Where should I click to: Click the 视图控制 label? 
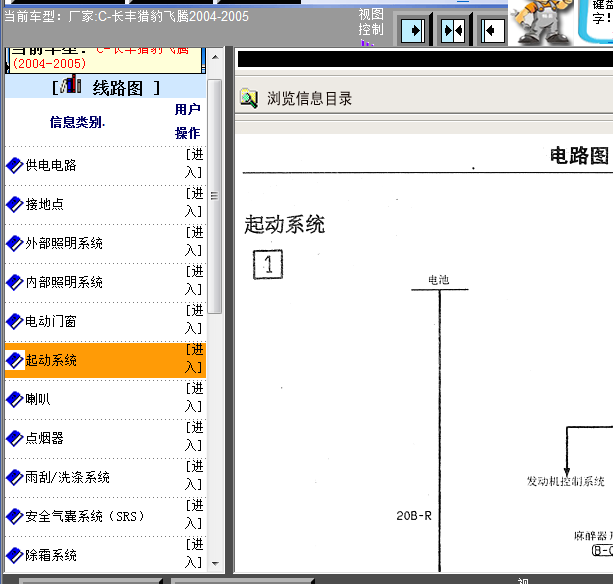point(371,22)
